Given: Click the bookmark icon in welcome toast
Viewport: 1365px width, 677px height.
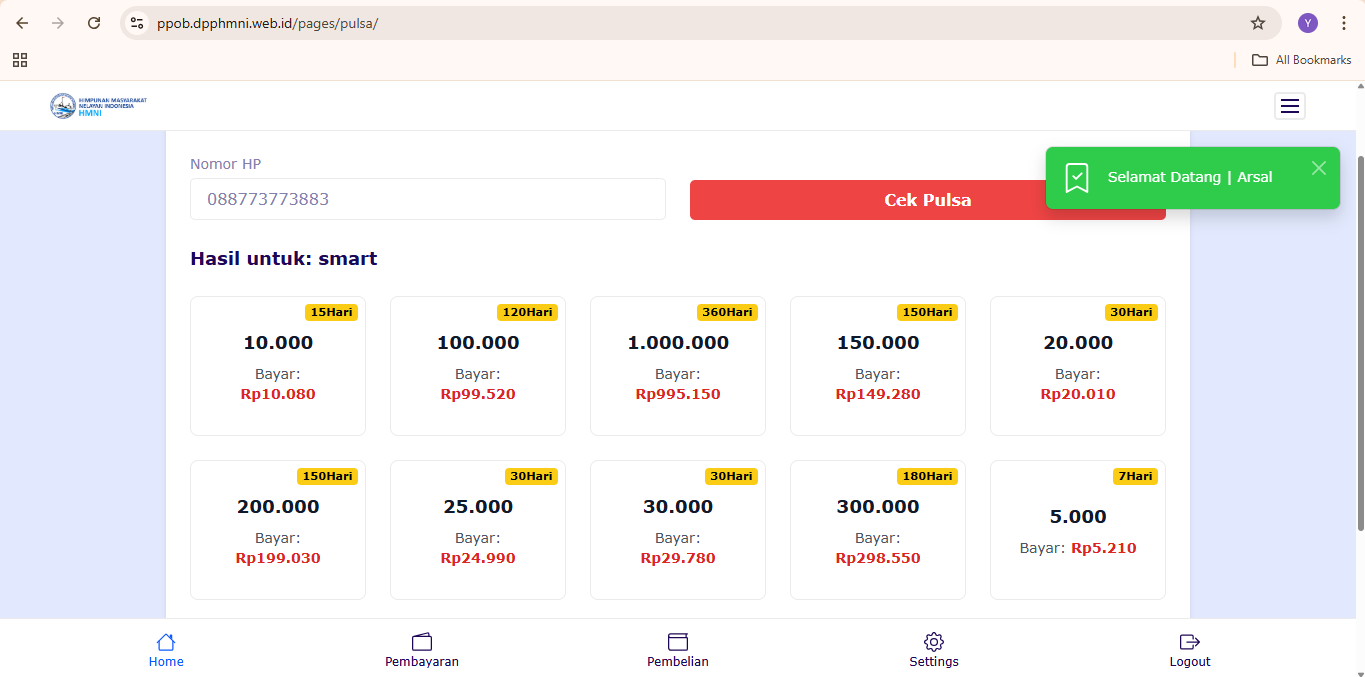Looking at the screenshot, I should 1077,178.
